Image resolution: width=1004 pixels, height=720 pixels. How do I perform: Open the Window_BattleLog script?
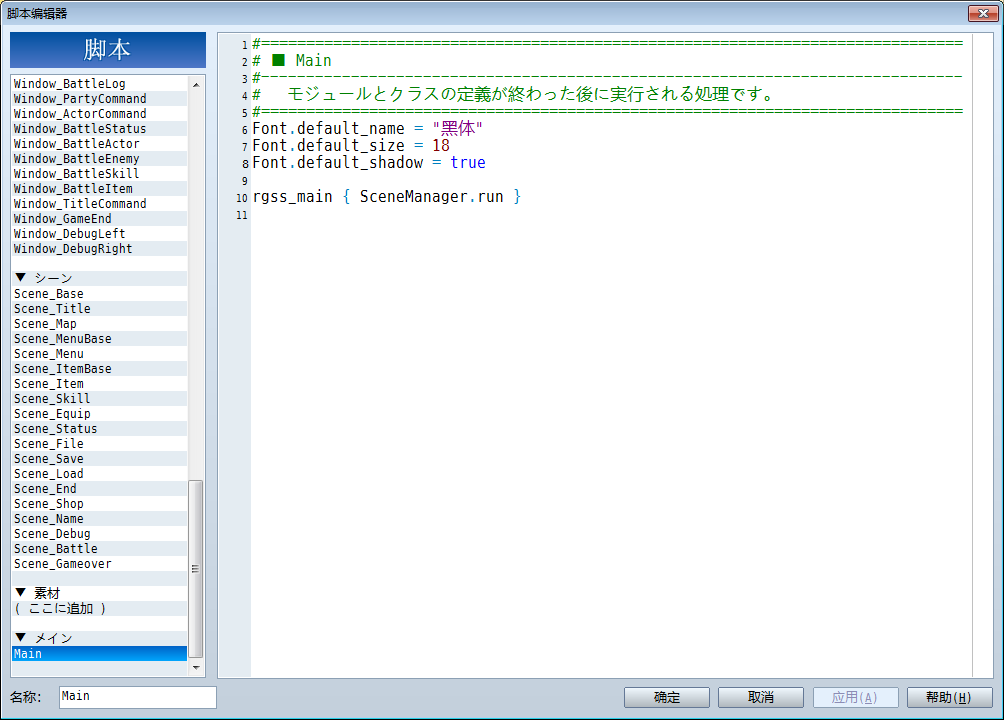click(x=99, y=83)
